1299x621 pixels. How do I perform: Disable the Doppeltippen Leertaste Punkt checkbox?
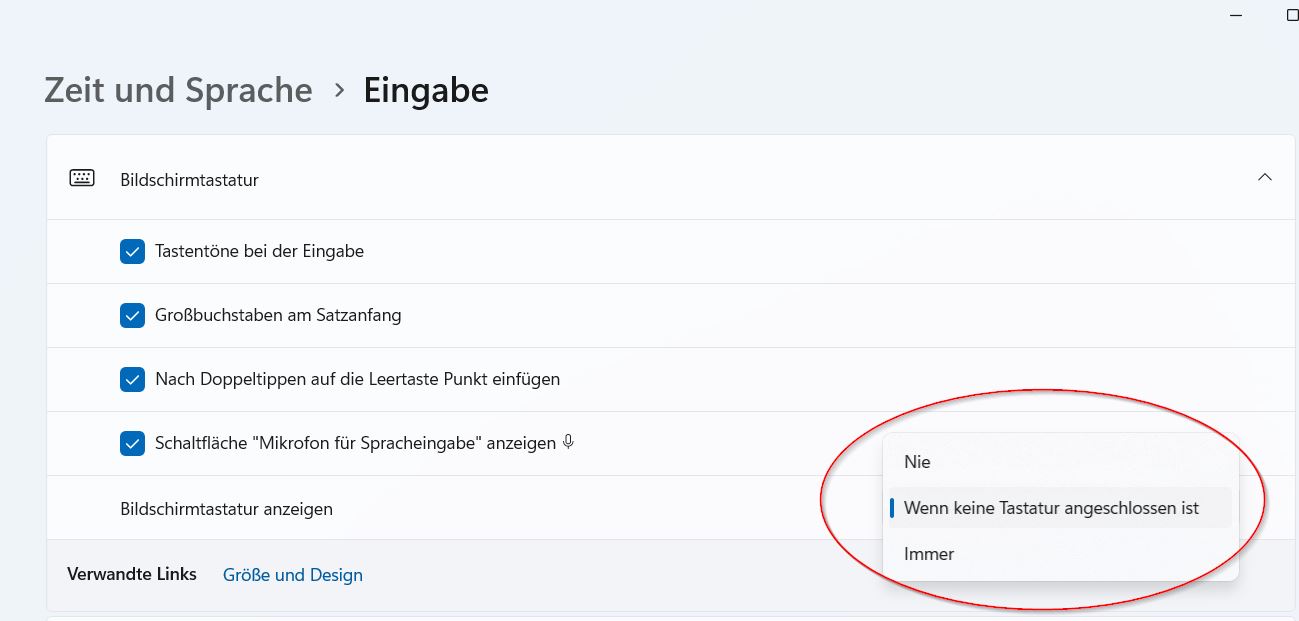[132, 379]
